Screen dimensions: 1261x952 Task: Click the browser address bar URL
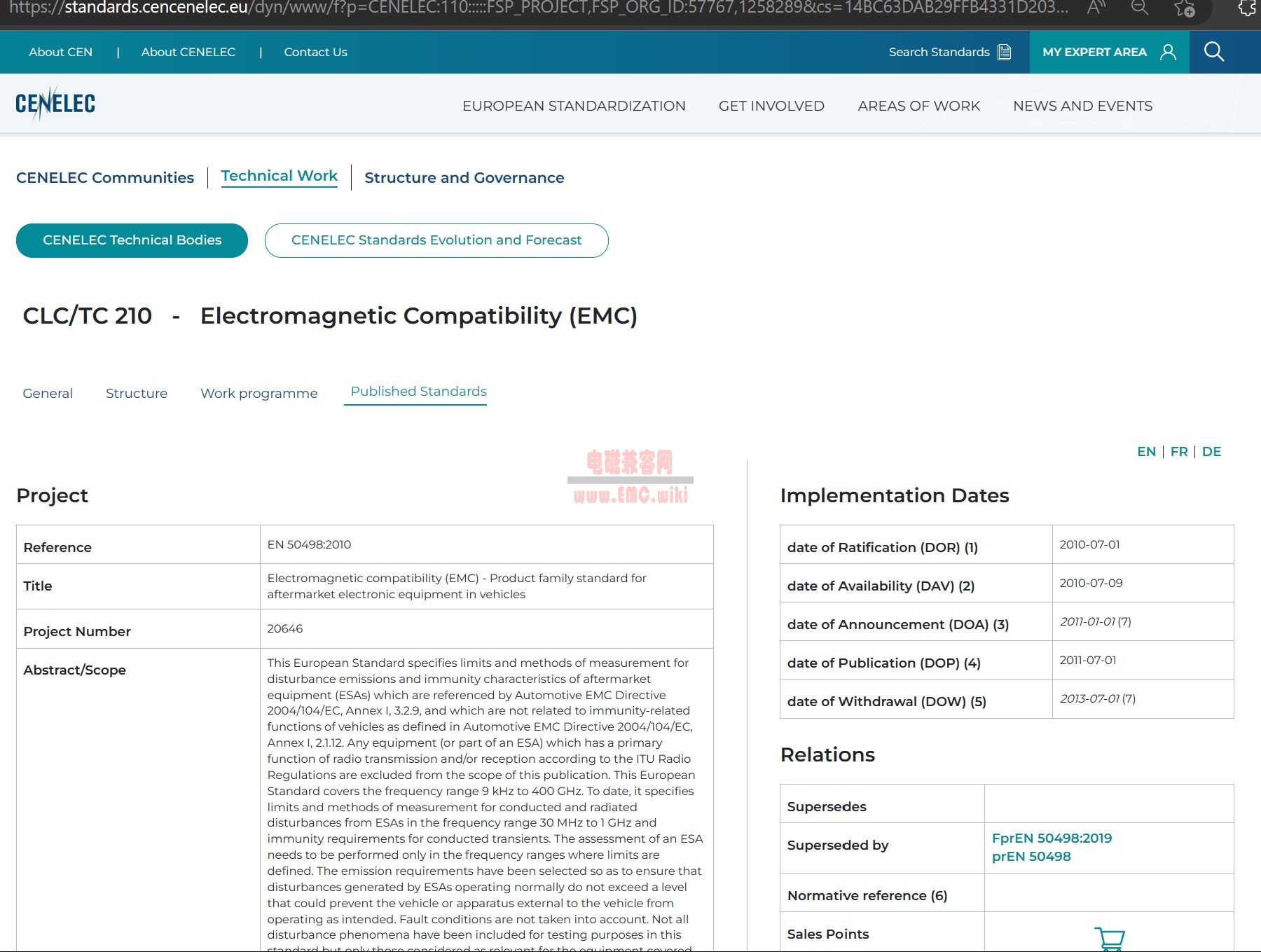(x=539, y=8)
